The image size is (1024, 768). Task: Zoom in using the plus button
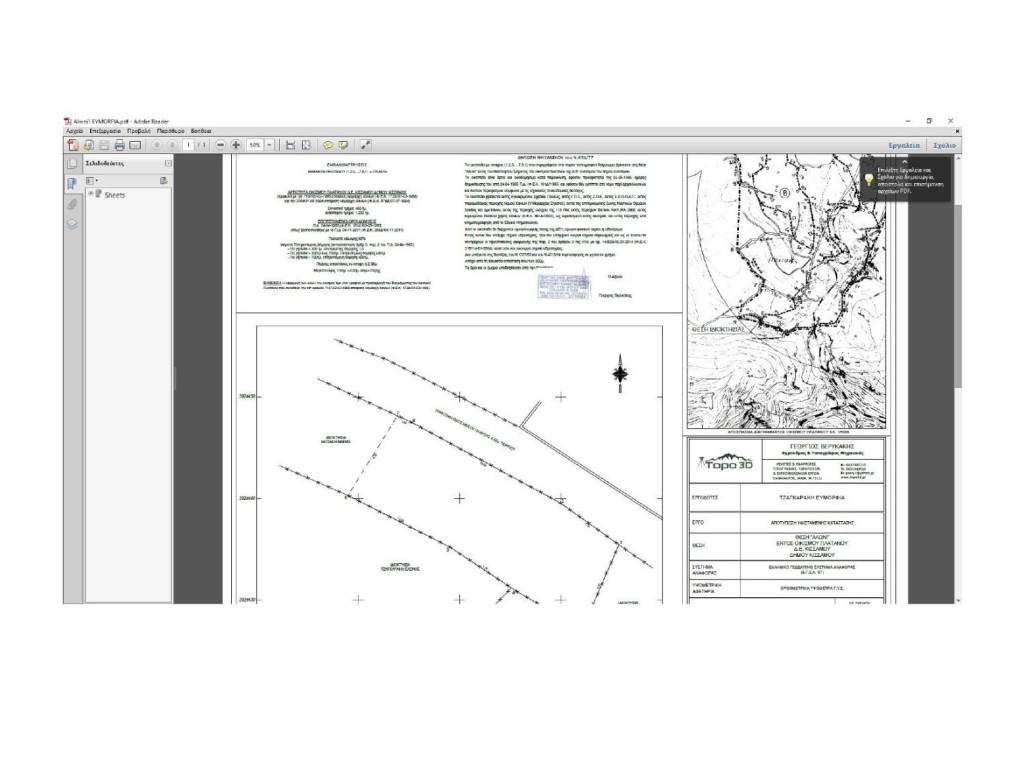[236, 145]
